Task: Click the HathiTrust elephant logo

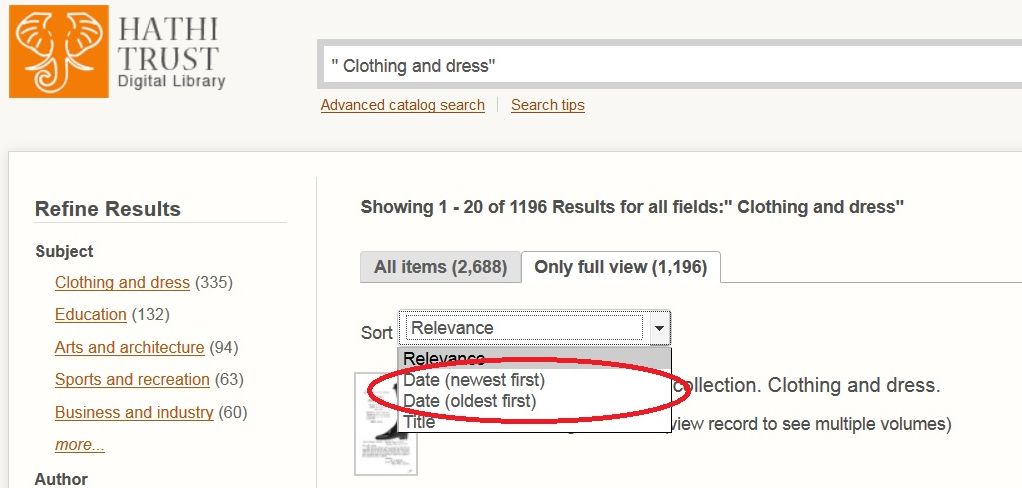Action: click(x=58, y=52)
